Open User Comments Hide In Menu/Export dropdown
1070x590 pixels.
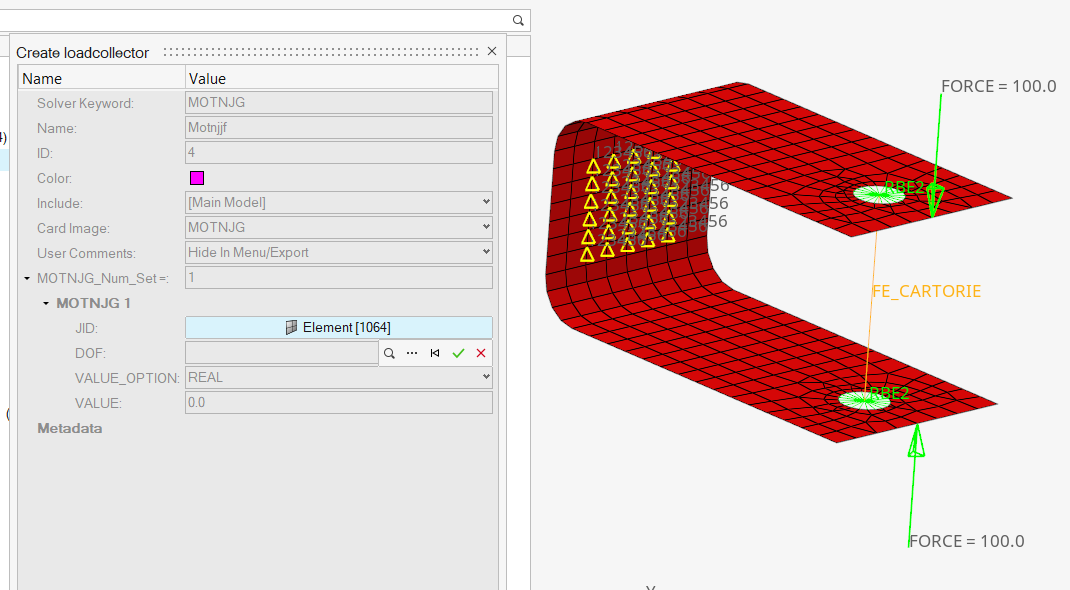(x=338, y=252)
